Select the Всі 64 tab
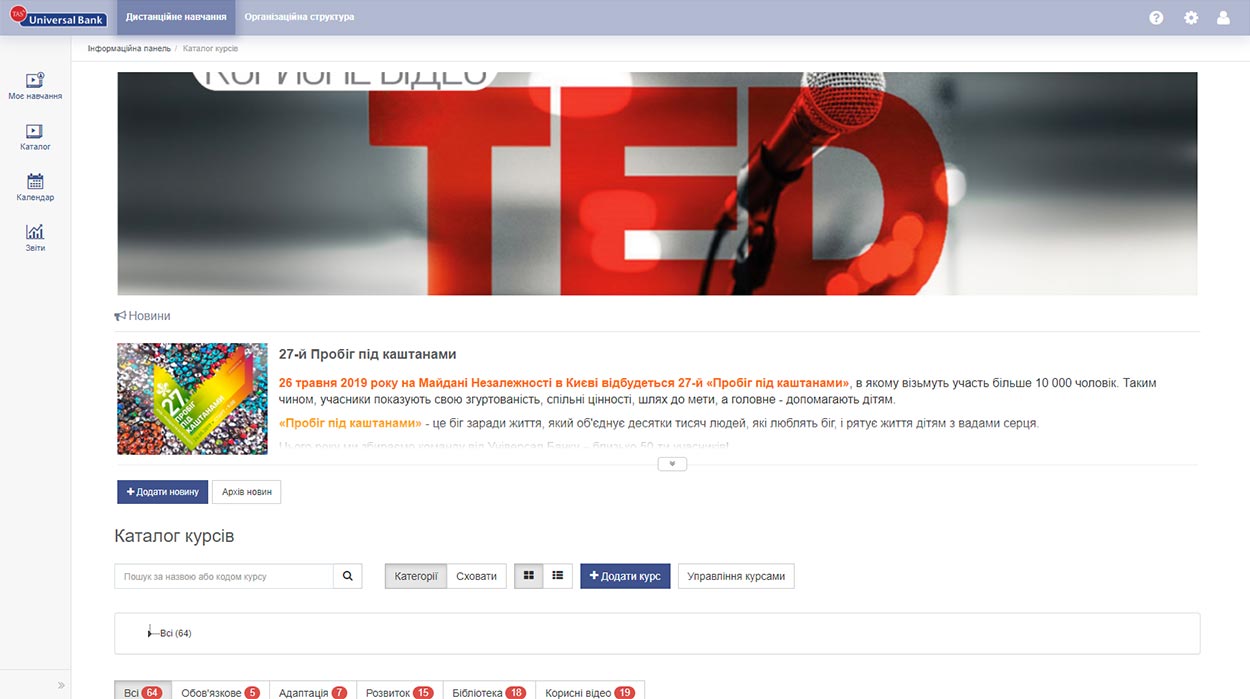Screen dimensions: 1250x699 point(142,691)
